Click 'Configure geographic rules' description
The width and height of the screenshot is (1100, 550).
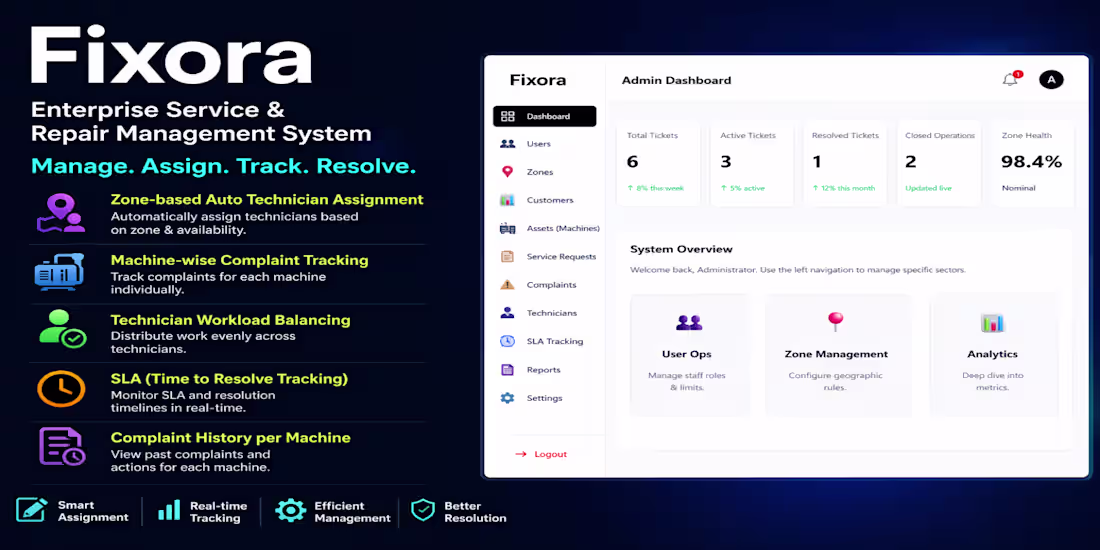tap(835, 381)
